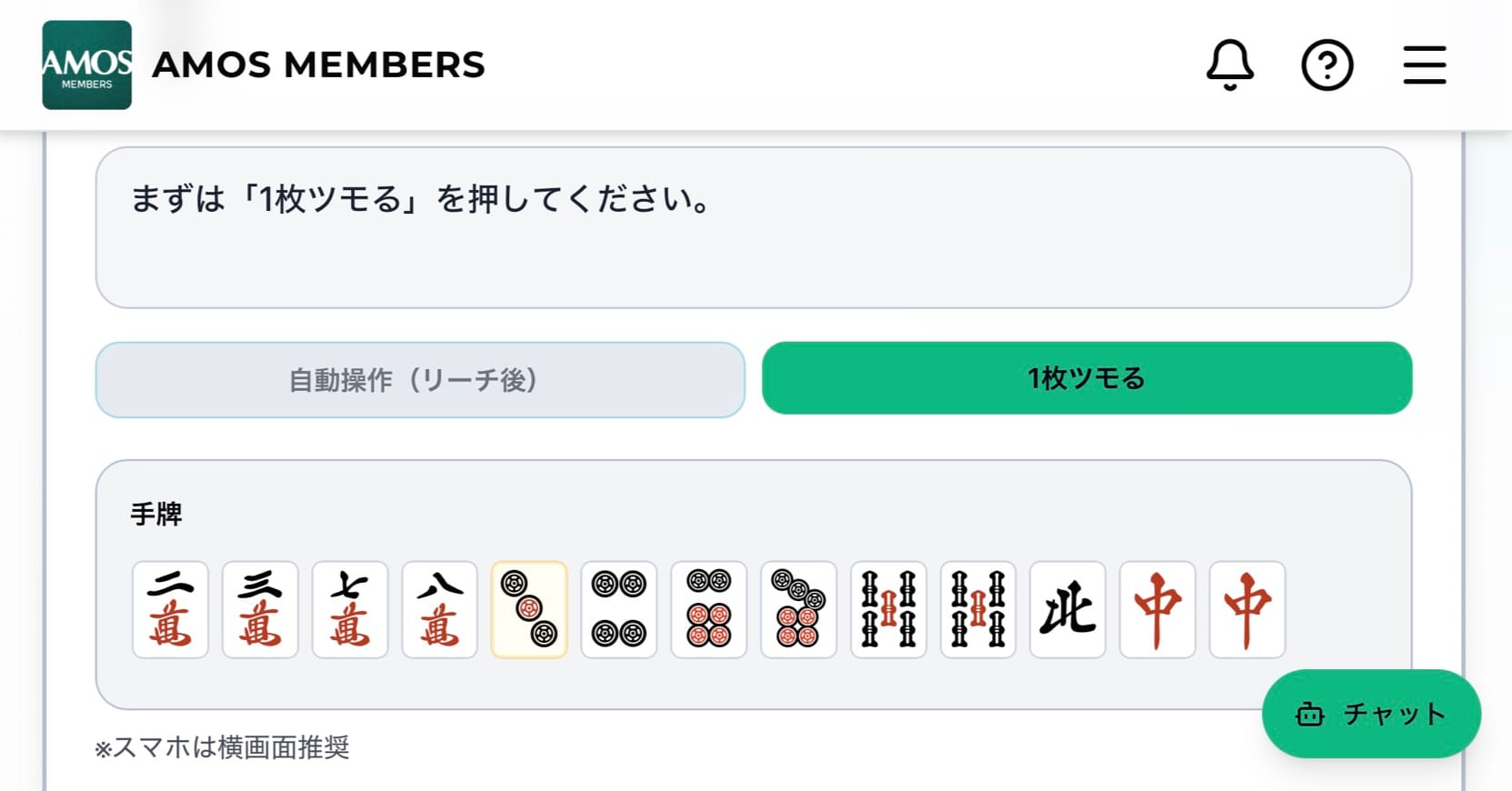Viewport: 1512px width, 791px height.
Task: Select the right 5-sou bamboo tile
Action: (x=978, y=609)
